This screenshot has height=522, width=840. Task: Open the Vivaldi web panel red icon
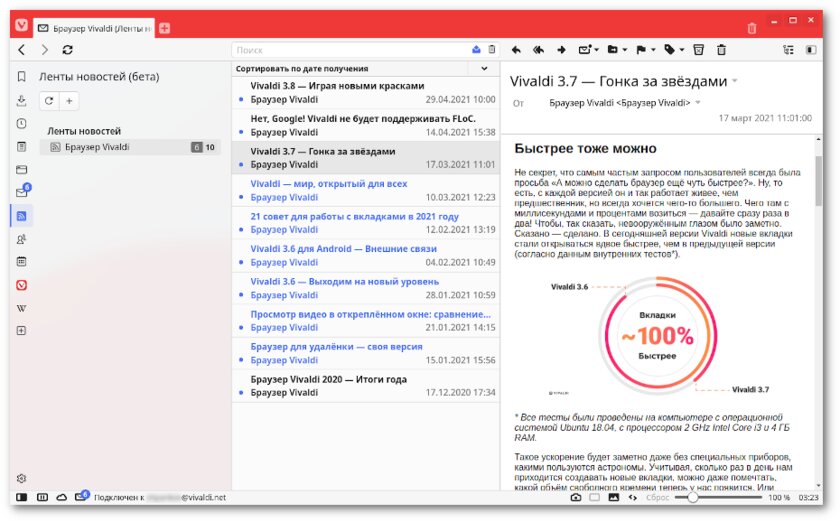click(x=21, y=285)
